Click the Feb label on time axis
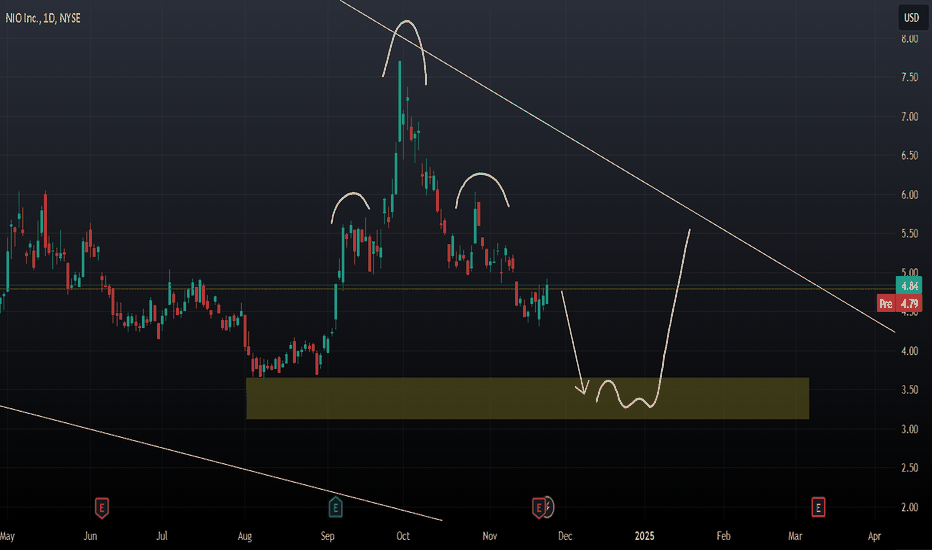 point(723,536)
